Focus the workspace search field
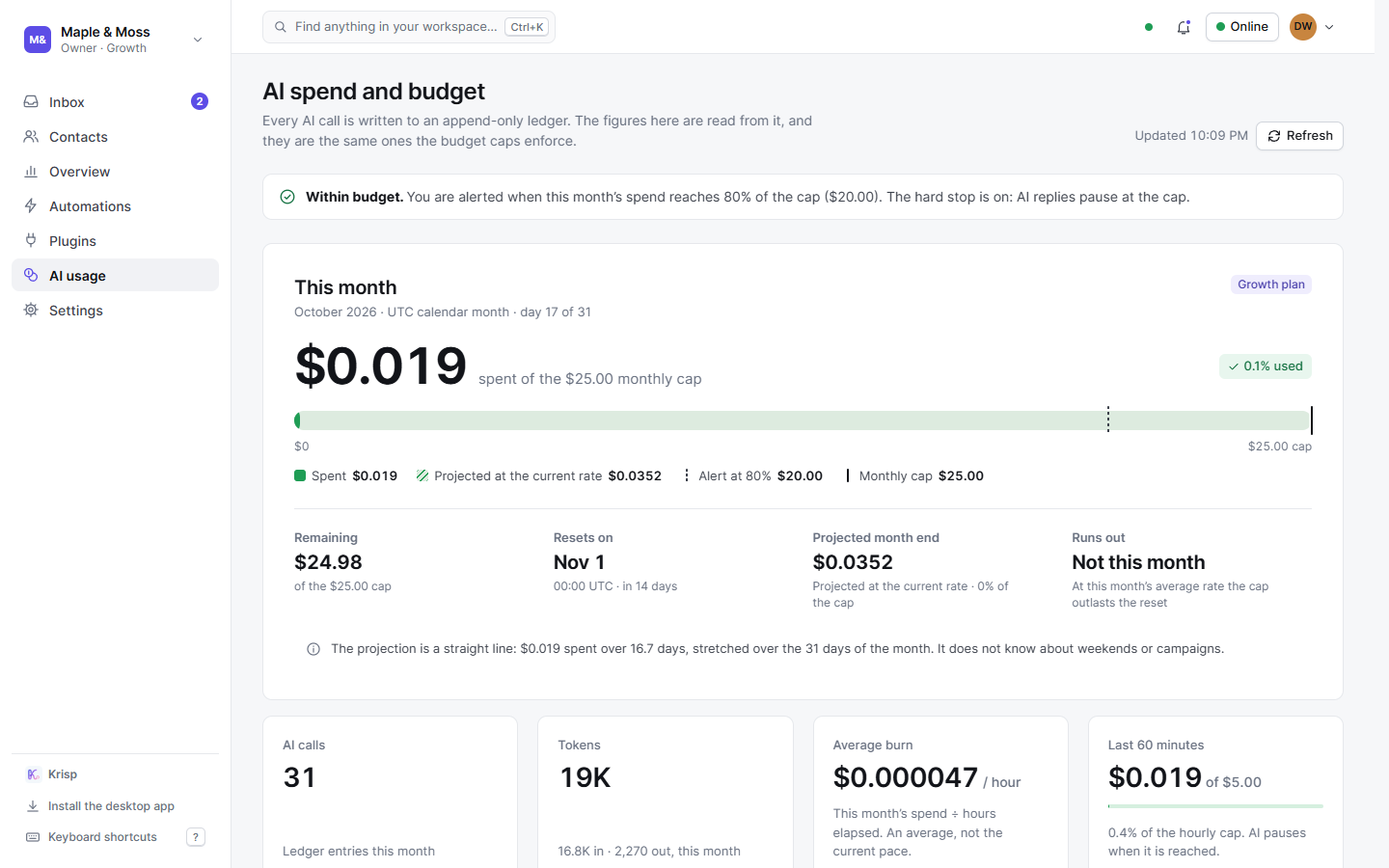This screenshot has height=868, width=1389. (409, 27)
